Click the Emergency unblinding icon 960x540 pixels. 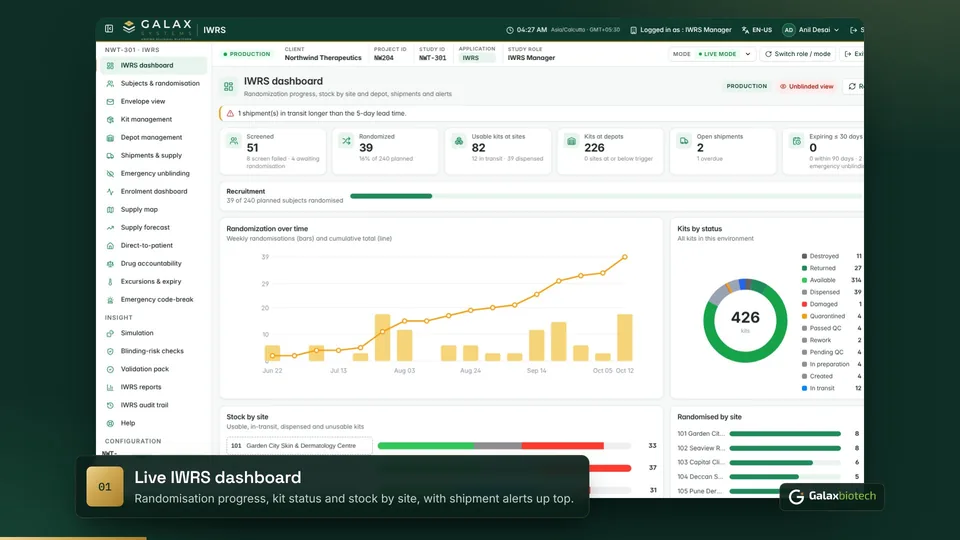(x=110, y=174)
